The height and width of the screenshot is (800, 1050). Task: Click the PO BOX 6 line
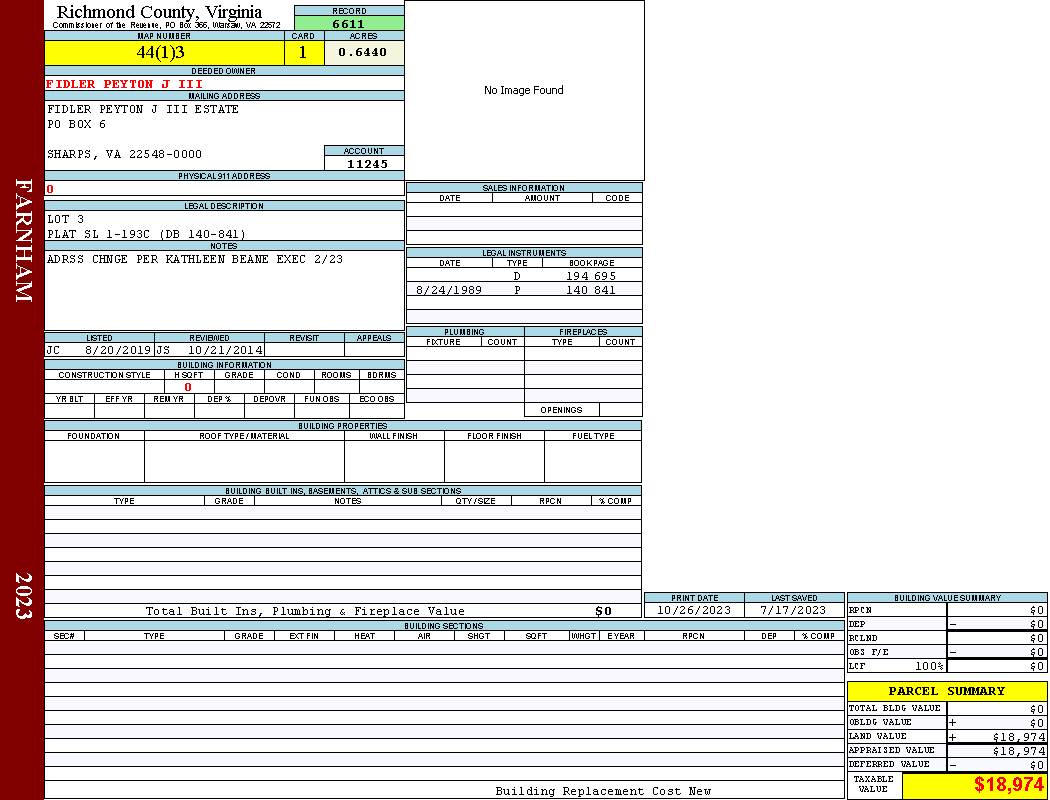click(x=76, y=125)
